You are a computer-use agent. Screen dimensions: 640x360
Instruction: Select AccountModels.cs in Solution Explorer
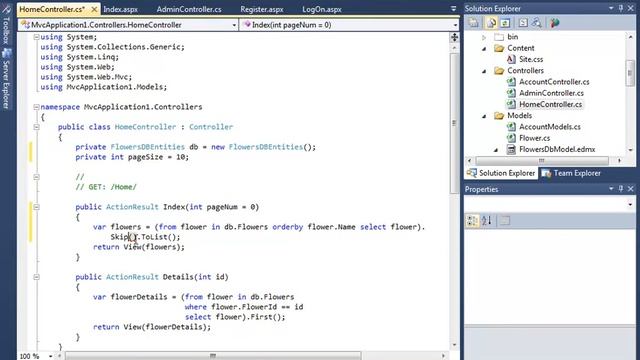[549, 127]
